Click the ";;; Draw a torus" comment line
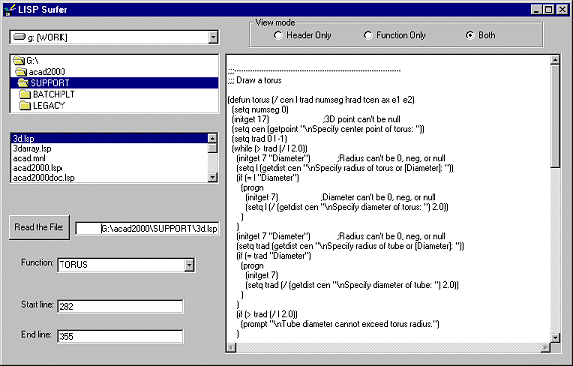This screenshot has height=366, width=573. [254, 80]
